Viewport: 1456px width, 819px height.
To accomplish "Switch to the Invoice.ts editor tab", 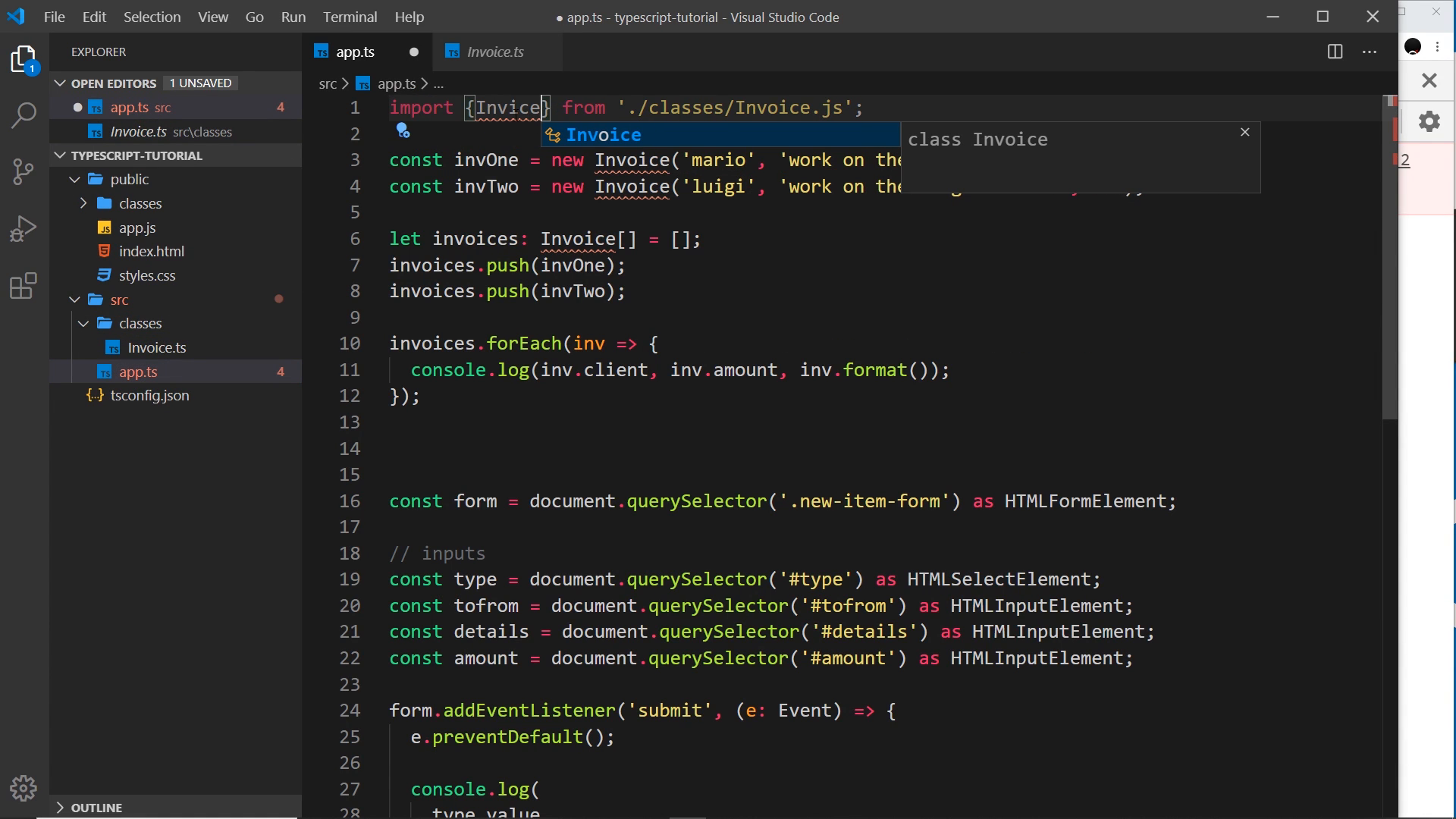I will pos(496,52).
